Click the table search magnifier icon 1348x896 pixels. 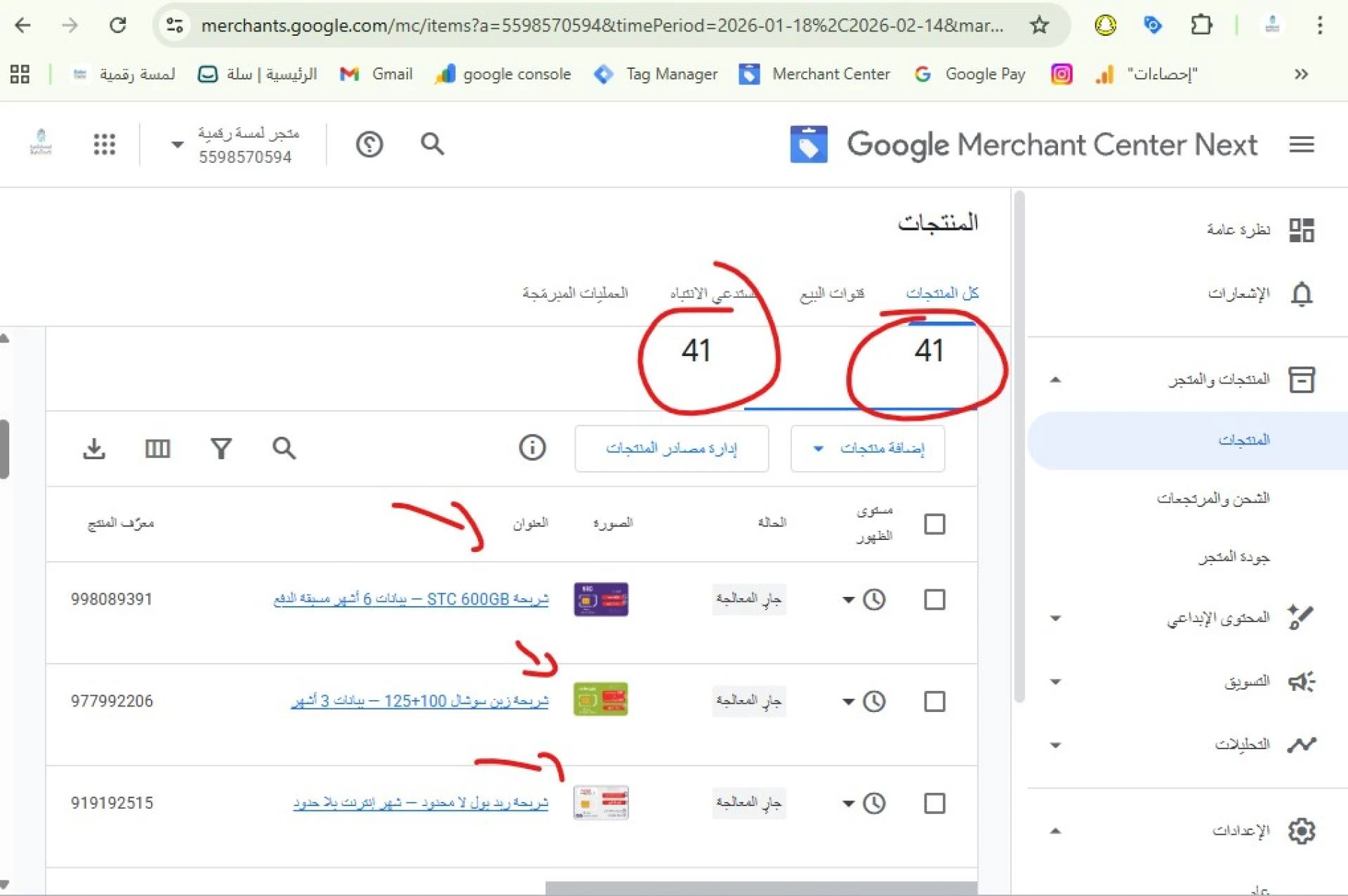(x=284, y=448)
